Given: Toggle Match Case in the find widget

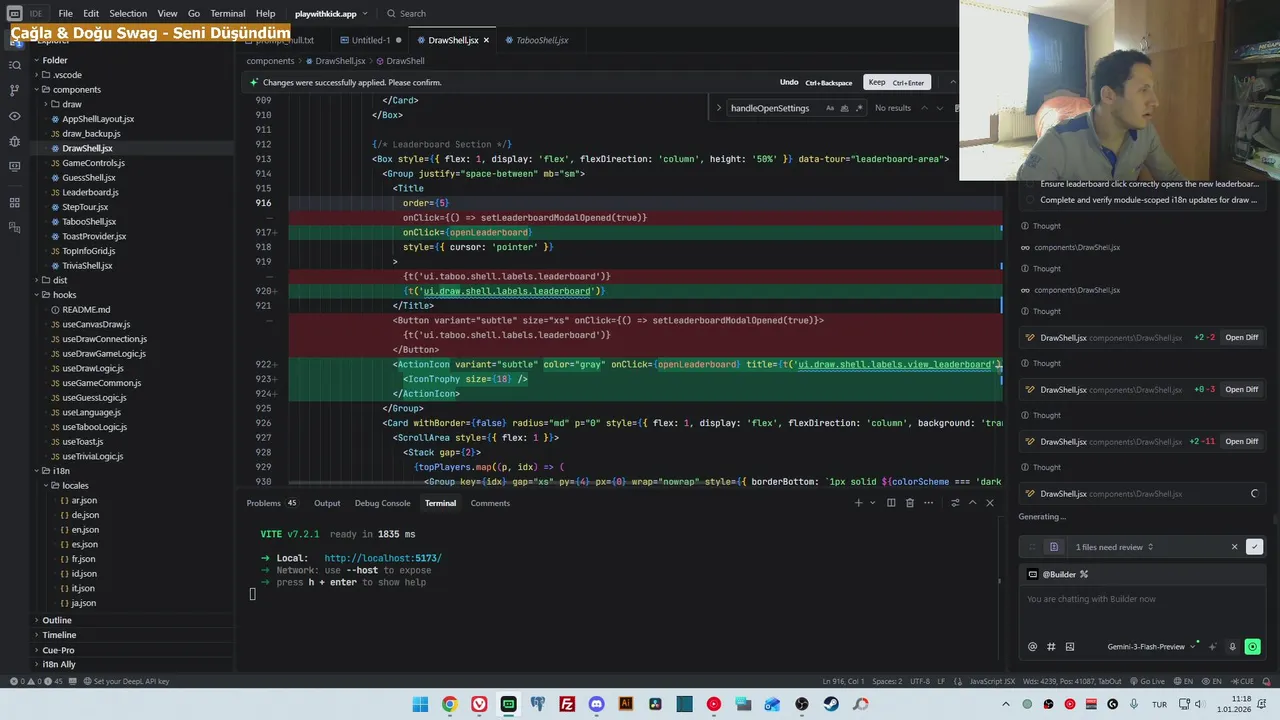Looking at the screenshot, I should point(830,108).
